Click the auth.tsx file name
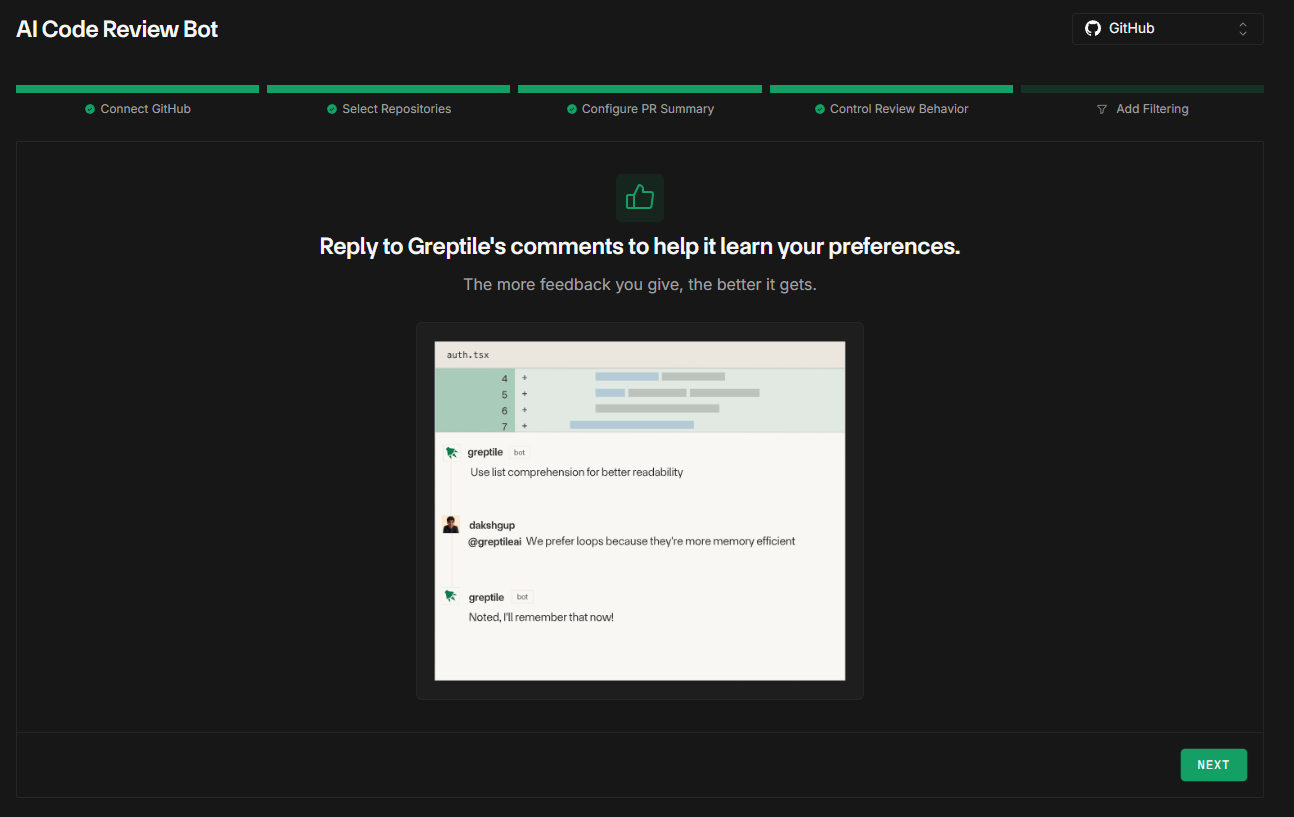Screen dimensions: 1294x817 pos(468,355)
